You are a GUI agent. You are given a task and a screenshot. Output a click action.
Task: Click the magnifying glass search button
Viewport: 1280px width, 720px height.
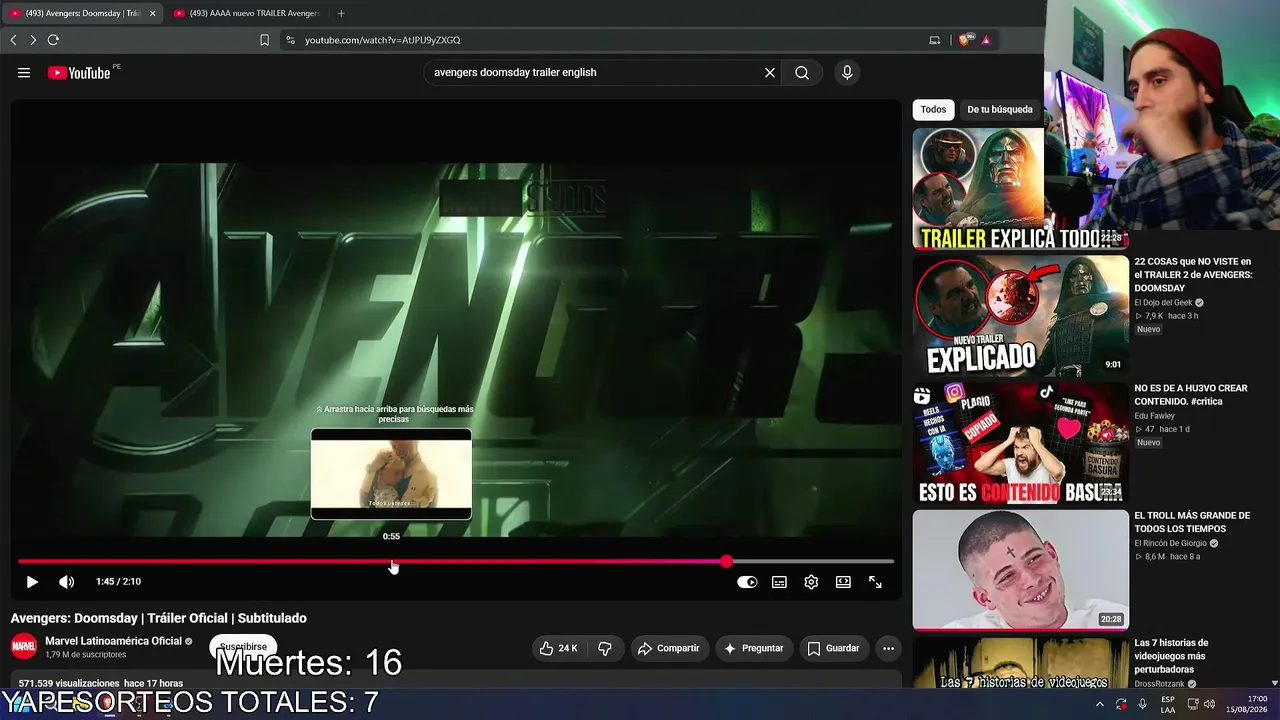coord(802,72)
